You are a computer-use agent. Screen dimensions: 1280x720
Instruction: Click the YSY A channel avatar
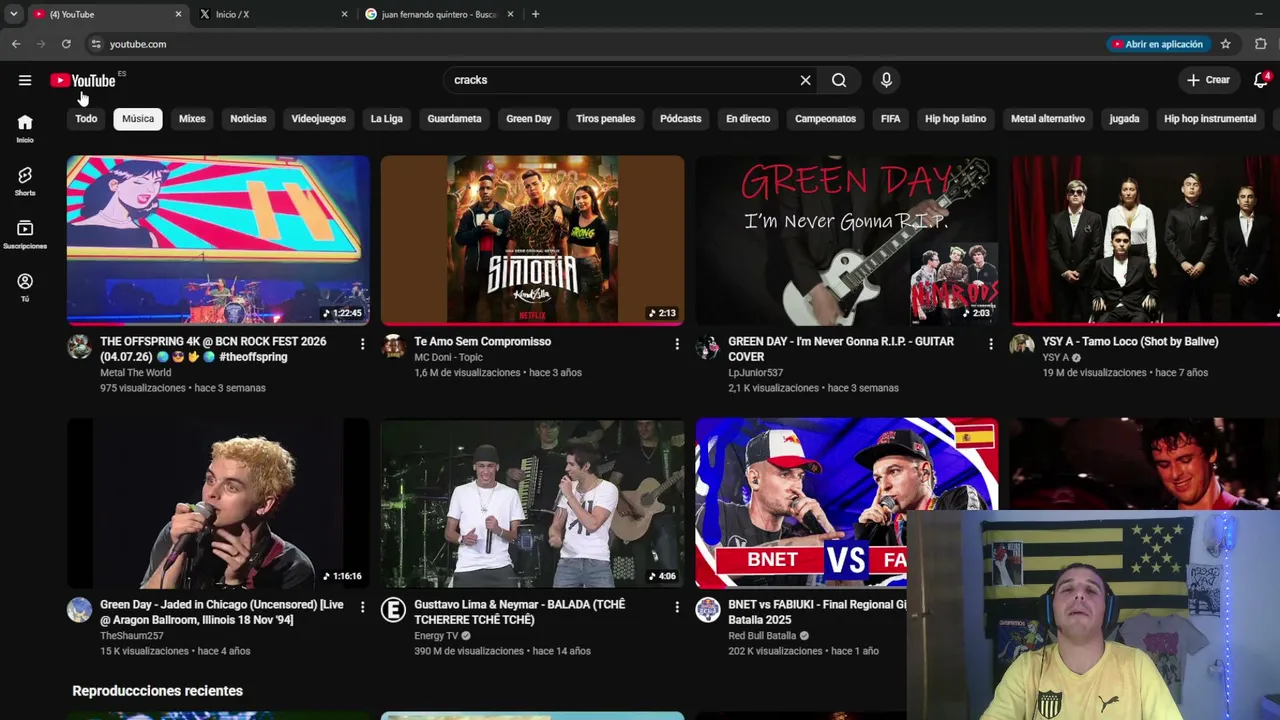(x=1022, y=346)
